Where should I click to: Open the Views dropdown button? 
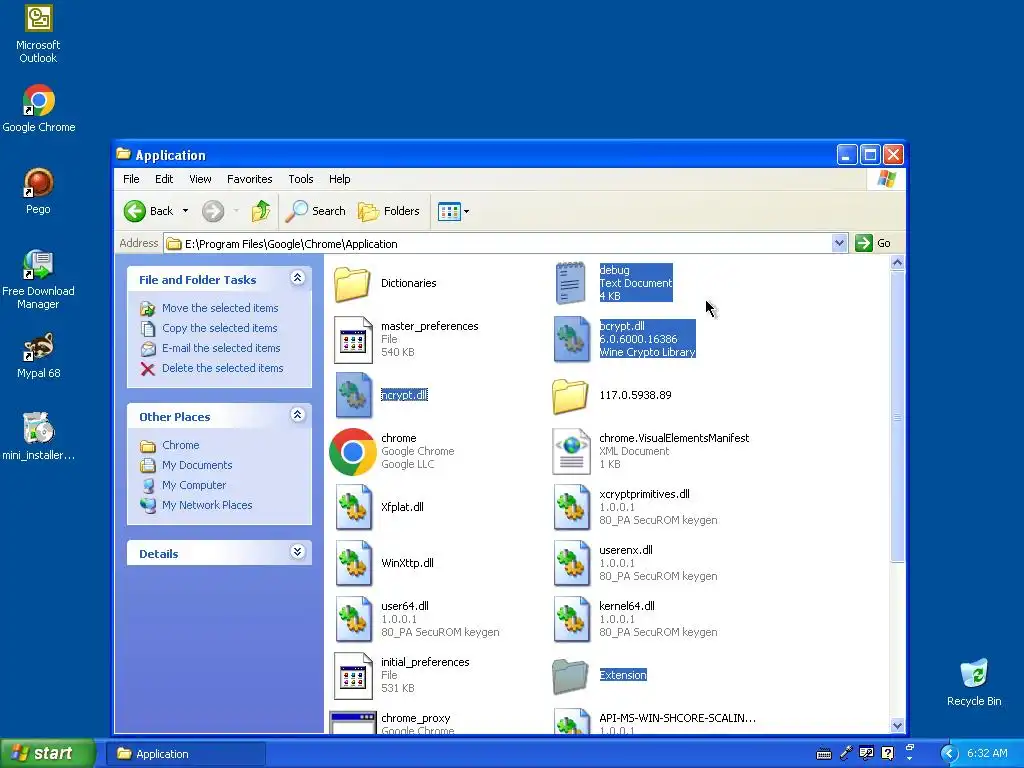[x=453, y=212]
